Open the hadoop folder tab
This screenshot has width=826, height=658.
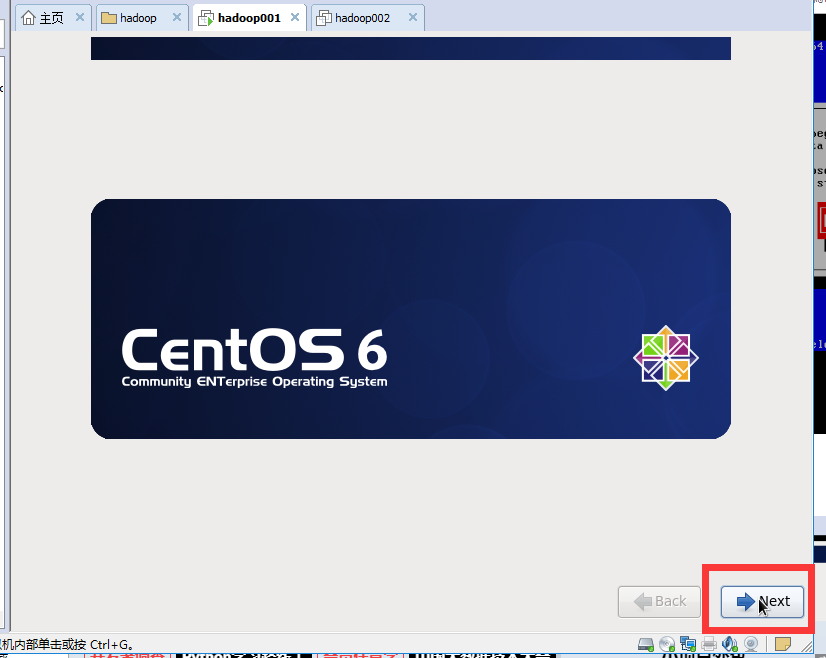142,18
